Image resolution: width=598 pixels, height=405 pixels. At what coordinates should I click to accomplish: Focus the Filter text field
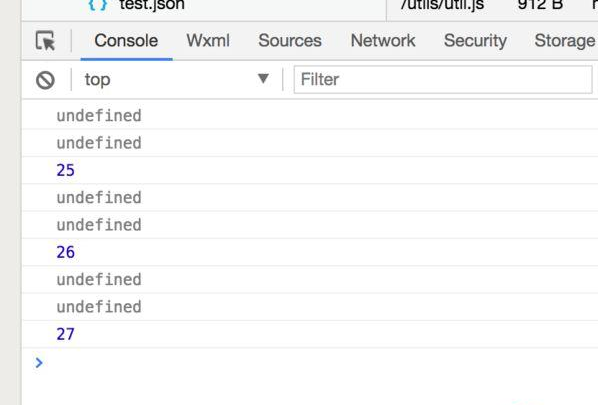[443, 80]
